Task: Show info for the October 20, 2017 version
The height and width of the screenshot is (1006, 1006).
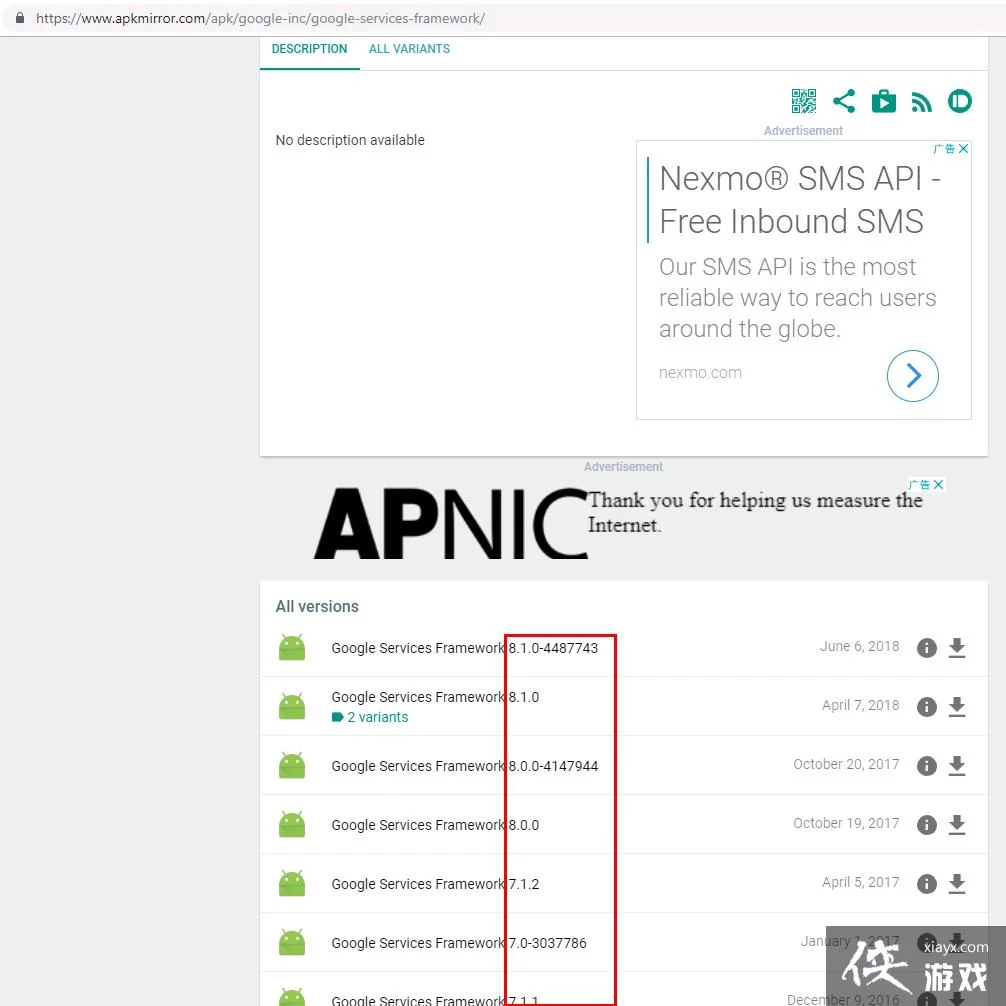Action: [x=926, y=766]
